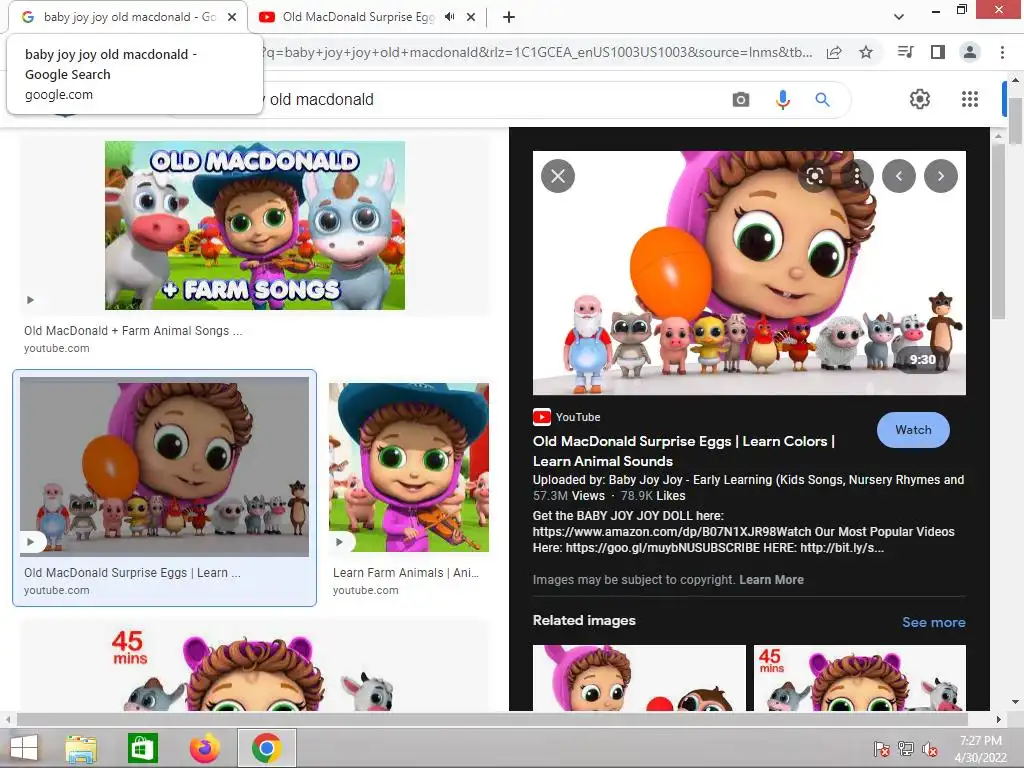The height and width of the screenshot is (768, 1024).
Task: Click the Chrome taskbar icon
Action: click(x=266, y=748)
